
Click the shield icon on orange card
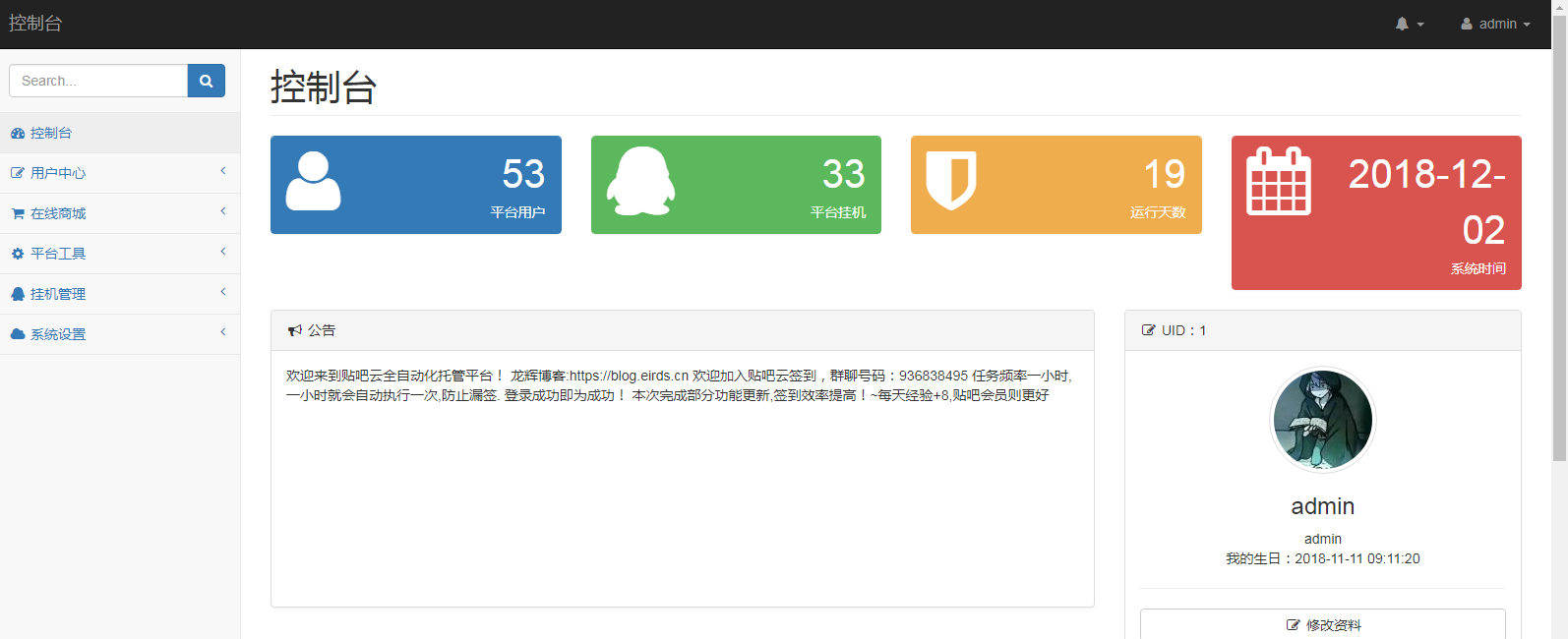pos(951,181)
